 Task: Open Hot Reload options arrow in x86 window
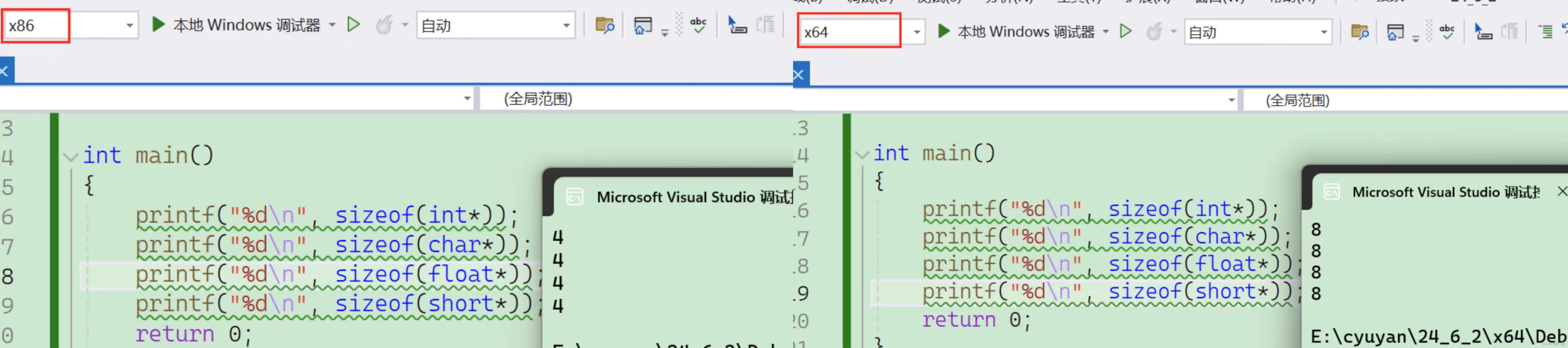click(x=405, y=26)
